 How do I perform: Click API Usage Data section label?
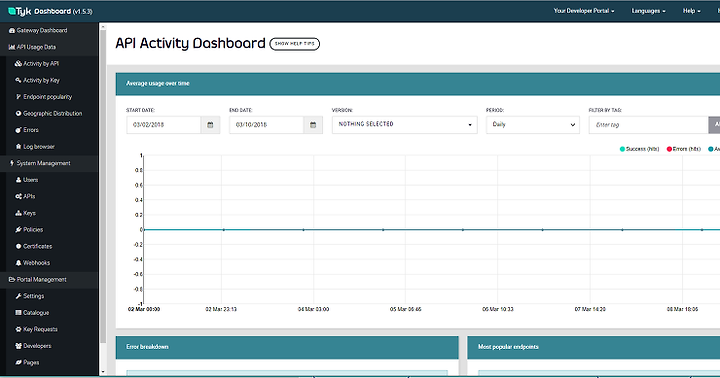click(x=36, y=47)
